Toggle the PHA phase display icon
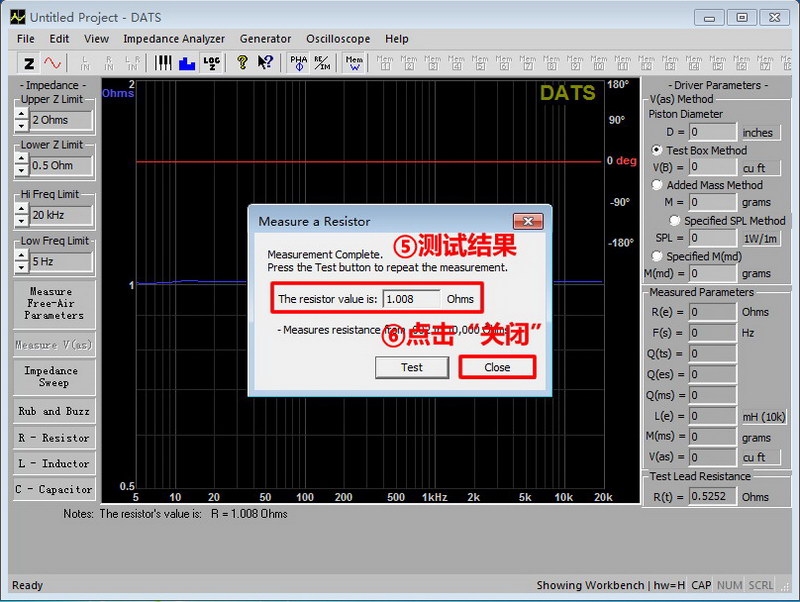Screen dimensions: 800x602 coord(298,63)
